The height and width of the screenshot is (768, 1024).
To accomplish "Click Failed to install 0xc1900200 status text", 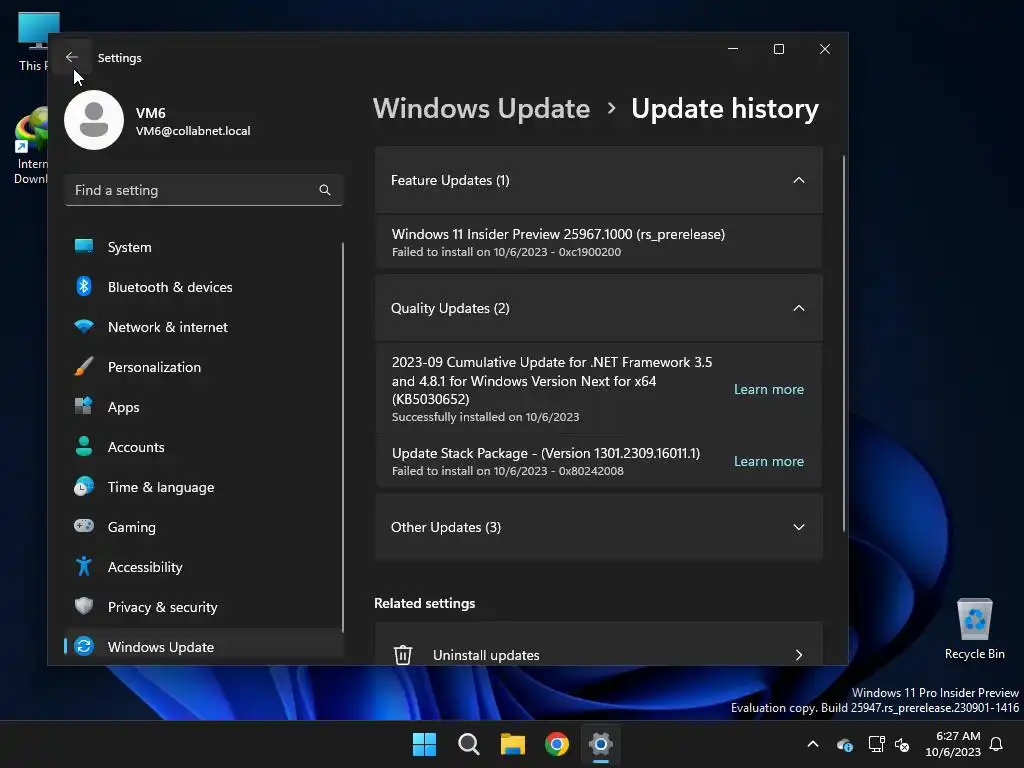I will (x=506, y=252).
